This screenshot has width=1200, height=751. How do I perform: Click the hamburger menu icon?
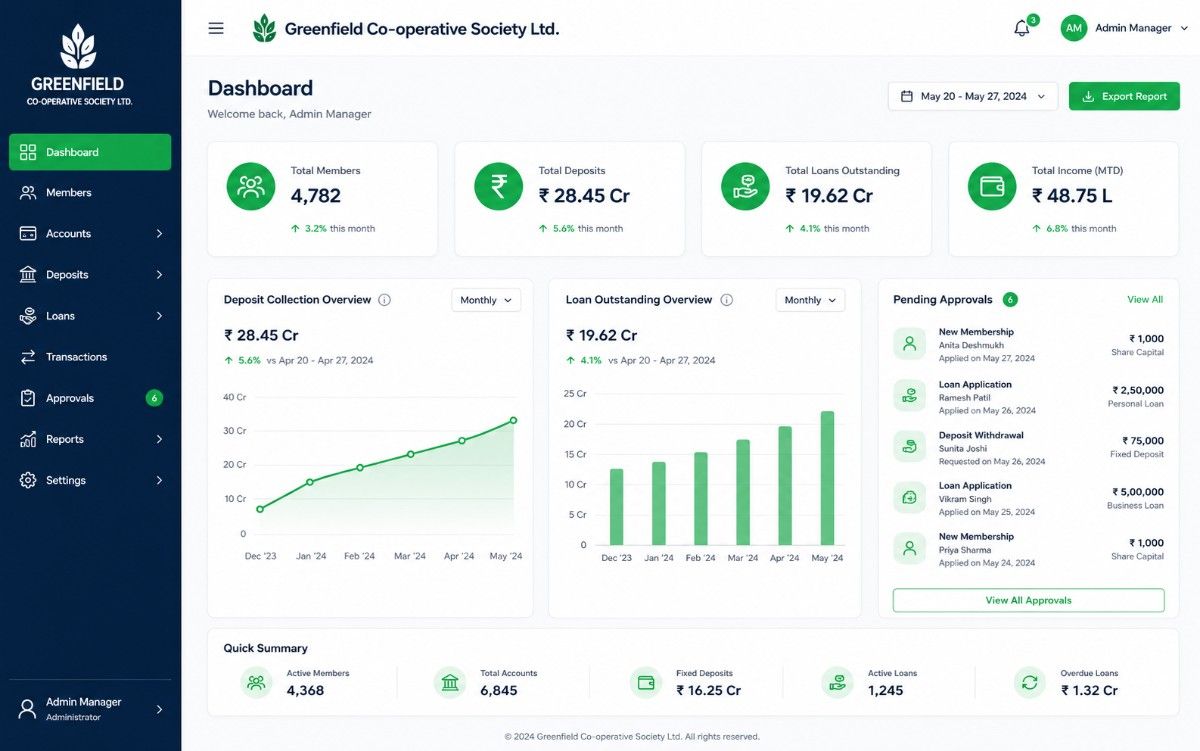216,28
